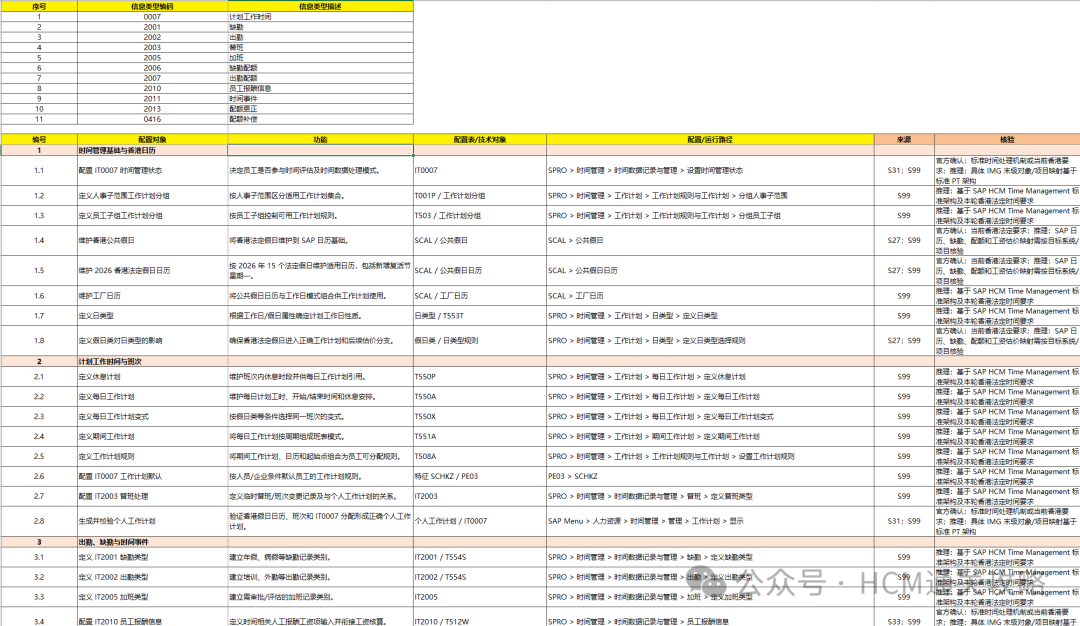Click the '编号' header in the lower table
1080x626 pixels.
[39, 139]
